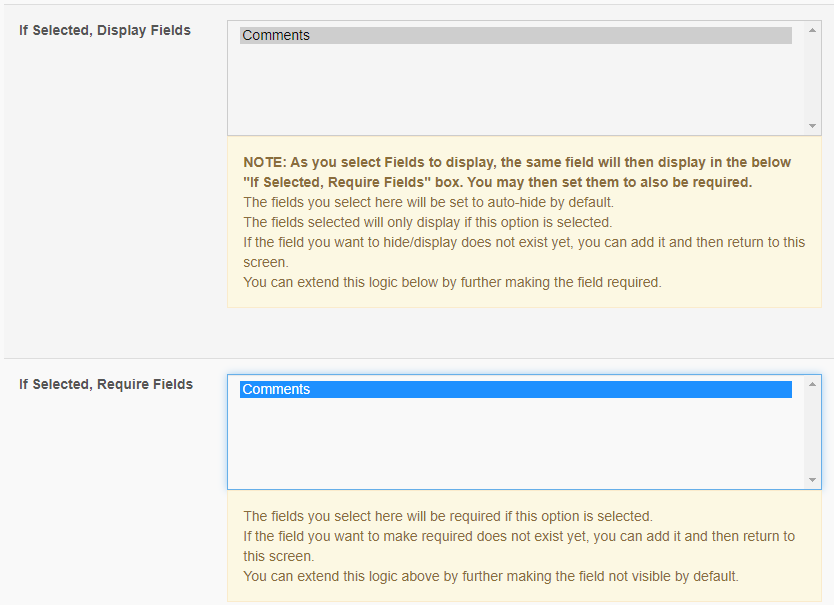Click 'make required does not exist yet' line

pos(519,546)
